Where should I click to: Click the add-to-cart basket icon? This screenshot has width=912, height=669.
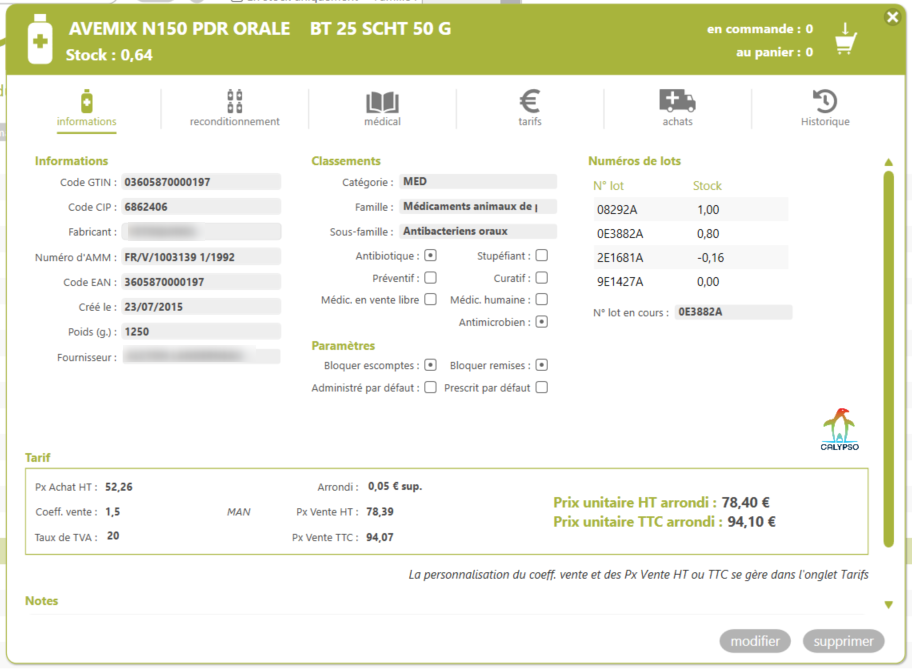point(845,41)
